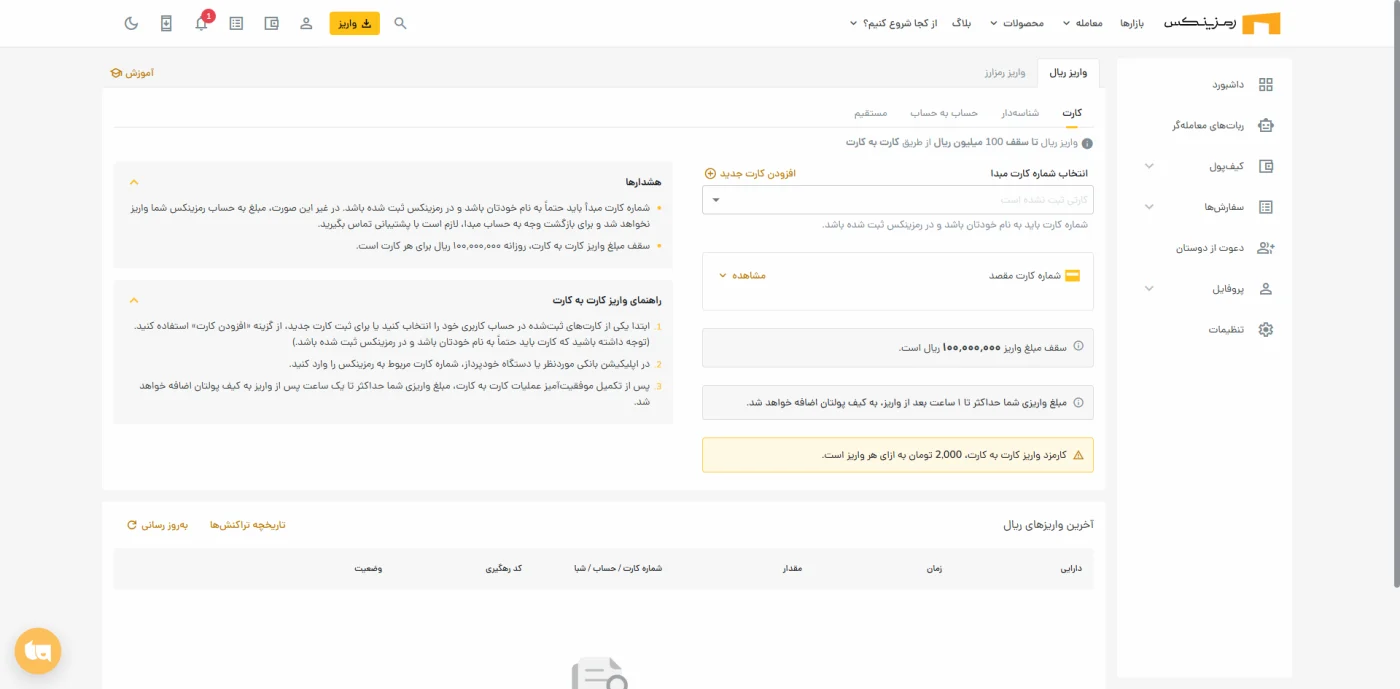Click the ربات‌های معامله‌گر robot icon
The width and height of the screenshot is (1400, 689).
[x=1266, y=126]
